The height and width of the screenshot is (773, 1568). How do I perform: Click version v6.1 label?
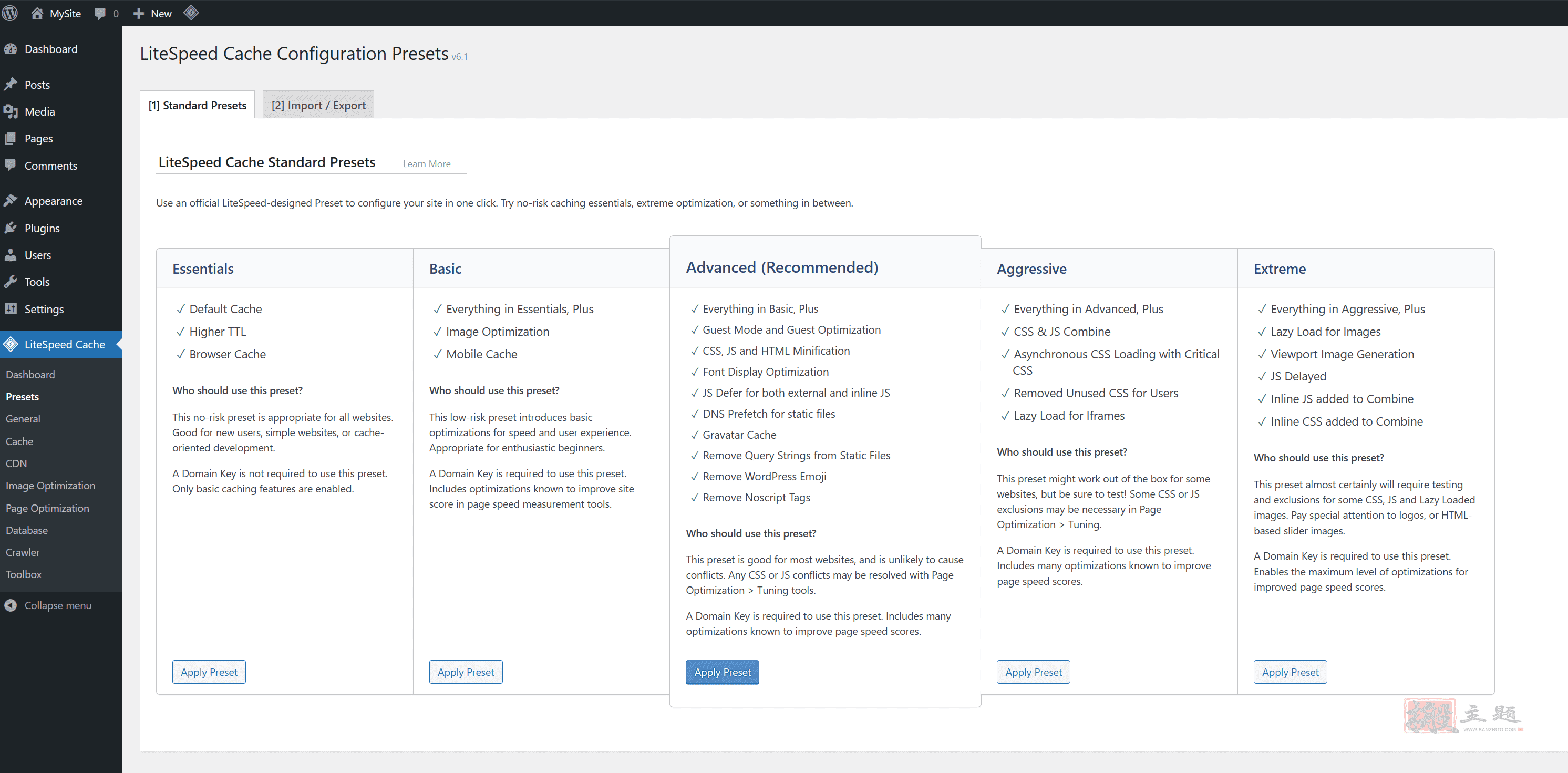pyautogui.click(x=460, y=57)
